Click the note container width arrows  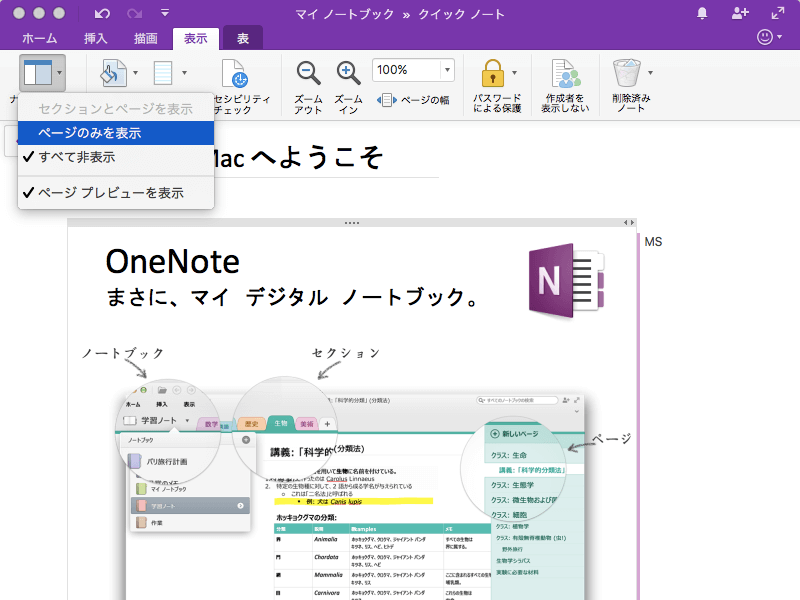(629, 222)
